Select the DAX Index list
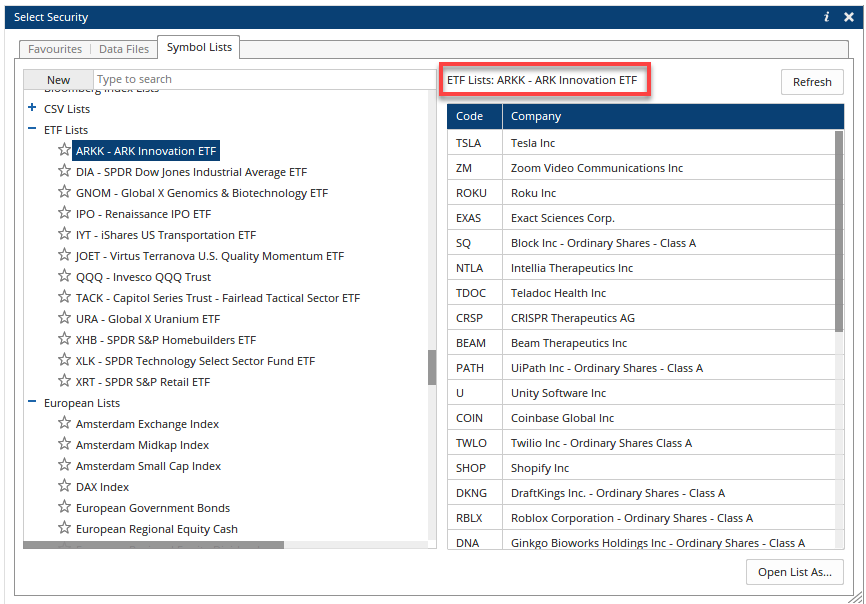The width and height of the screenshot is (866, 604). point(102,487)
